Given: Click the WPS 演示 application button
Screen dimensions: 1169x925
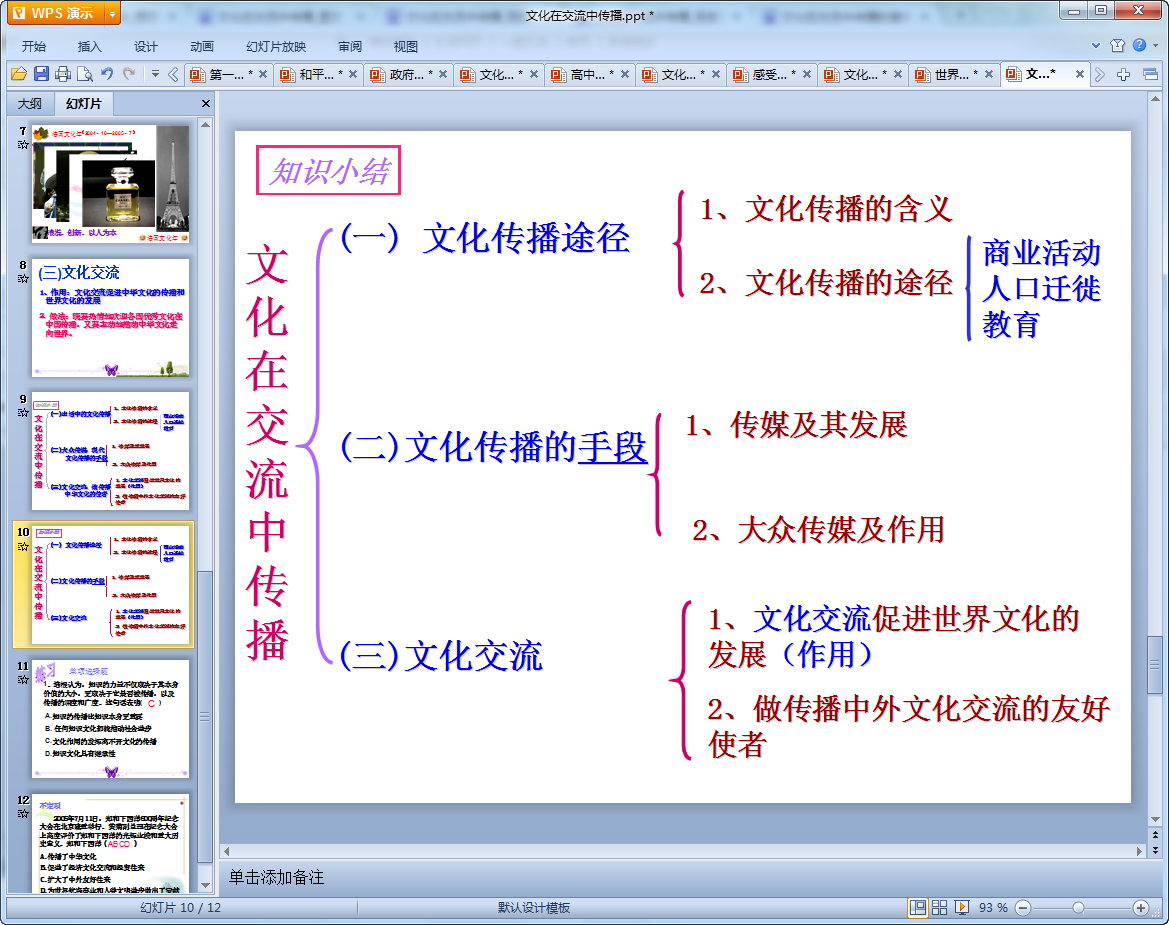Looking at the screenshot, I should (x=56, y=13).
